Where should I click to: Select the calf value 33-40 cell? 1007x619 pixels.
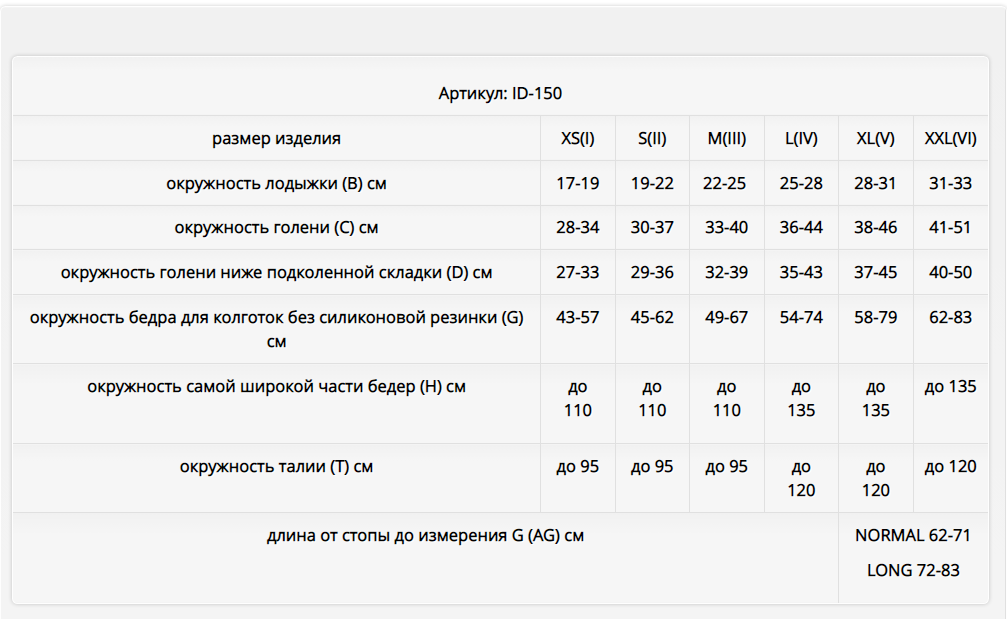[727, 228]
